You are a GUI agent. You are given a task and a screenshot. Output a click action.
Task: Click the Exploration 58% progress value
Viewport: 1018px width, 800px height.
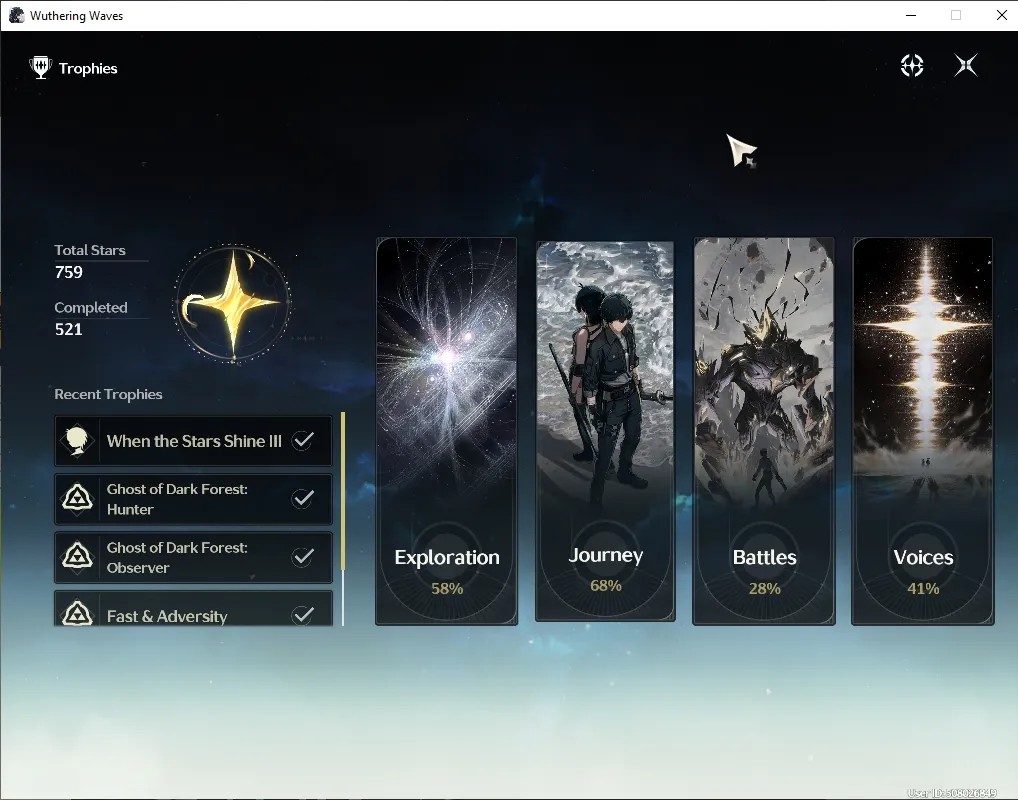tap(447, 588)
